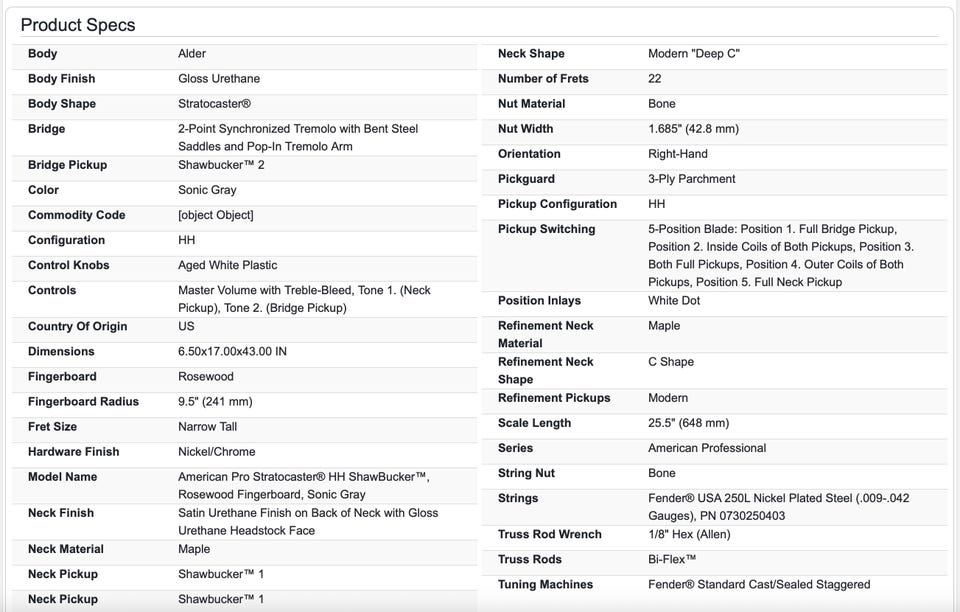Click the Number of Frets label
This screenshot has height=612, width=960.
[x=543, y=79]
